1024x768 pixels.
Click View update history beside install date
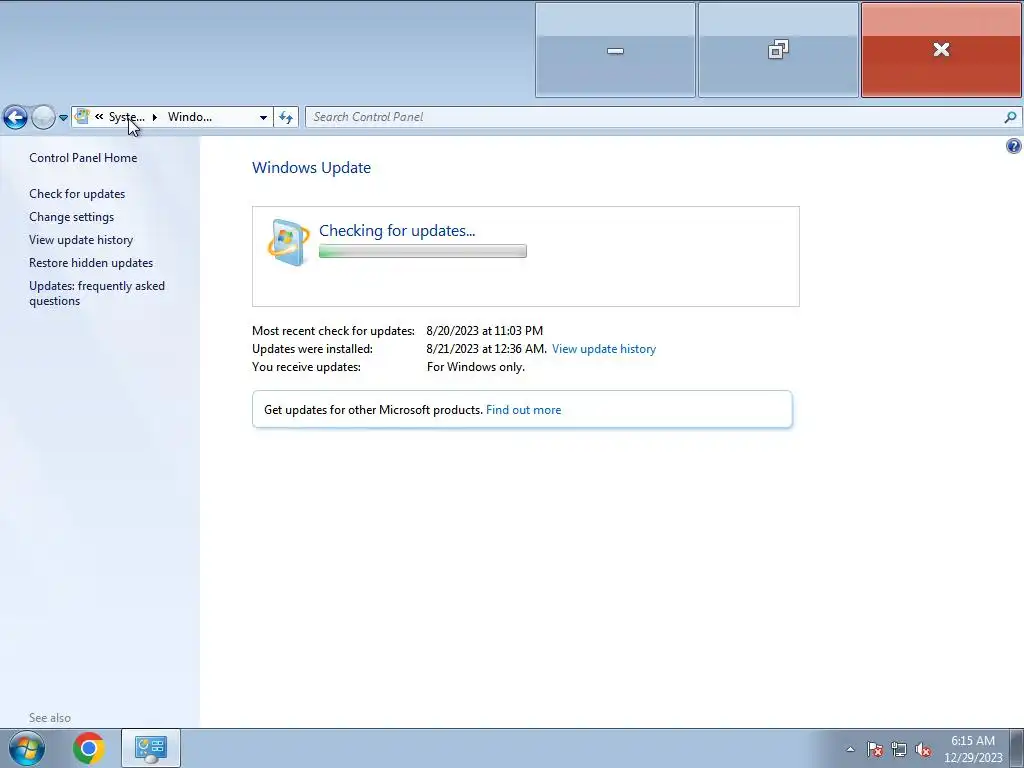[x=604, y=349]
